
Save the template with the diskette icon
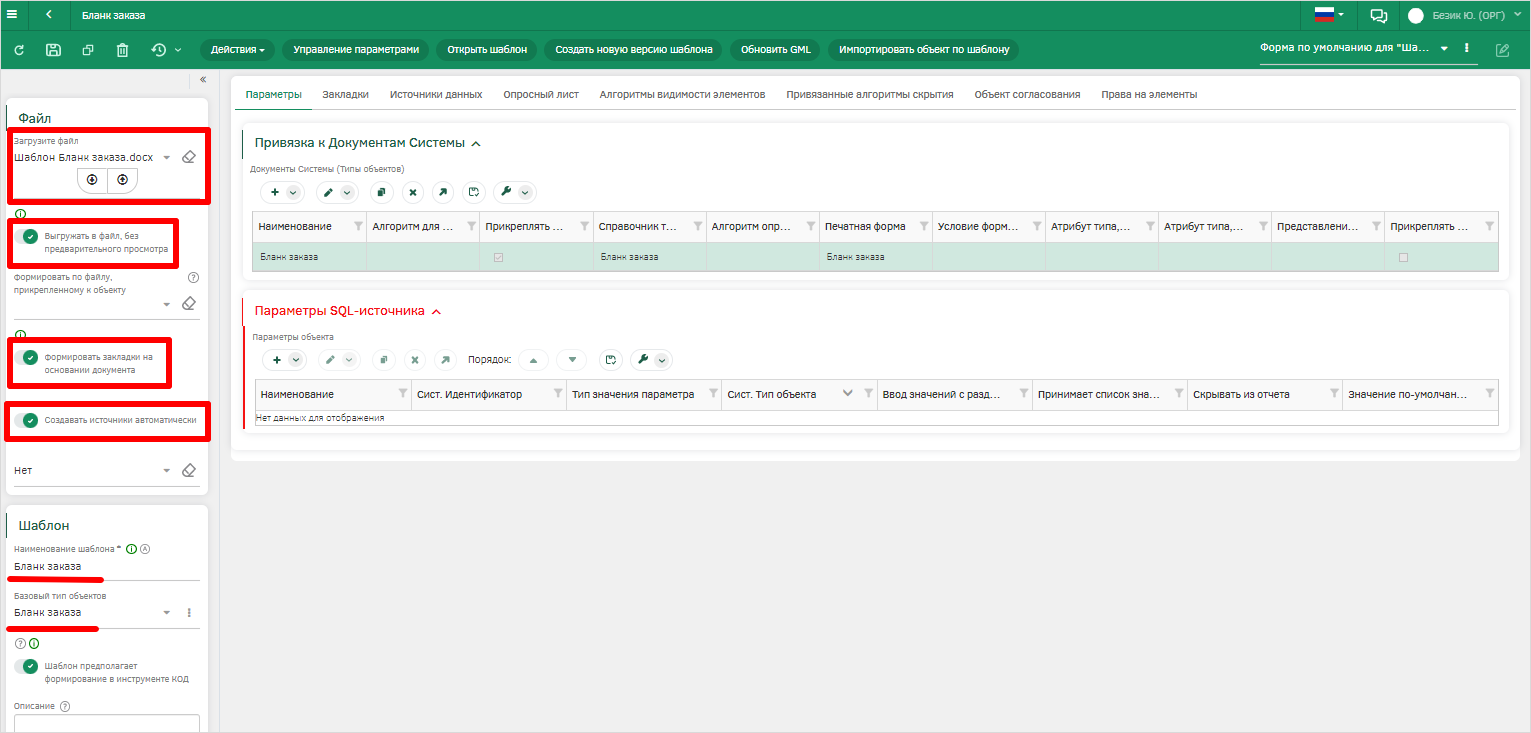point(54,49)
